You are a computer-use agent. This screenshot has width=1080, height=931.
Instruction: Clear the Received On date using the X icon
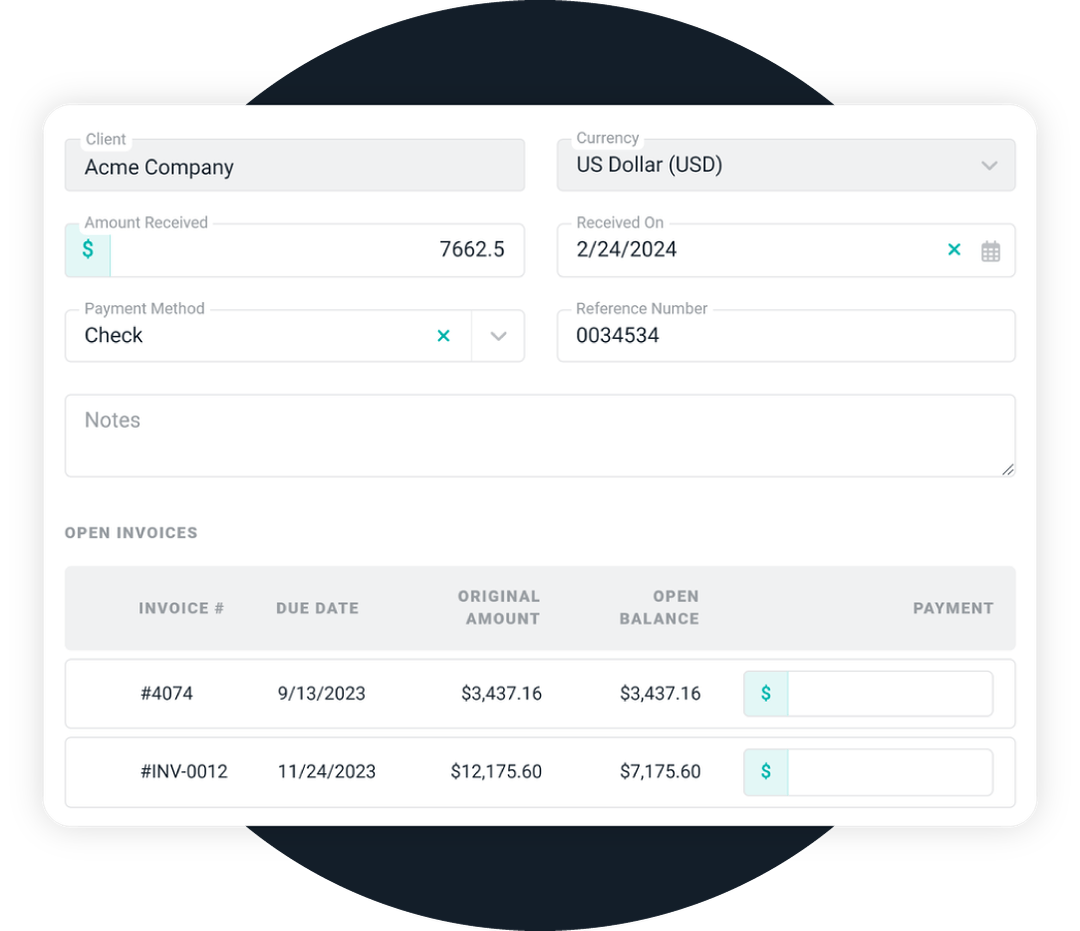click(x=954, y=250)
